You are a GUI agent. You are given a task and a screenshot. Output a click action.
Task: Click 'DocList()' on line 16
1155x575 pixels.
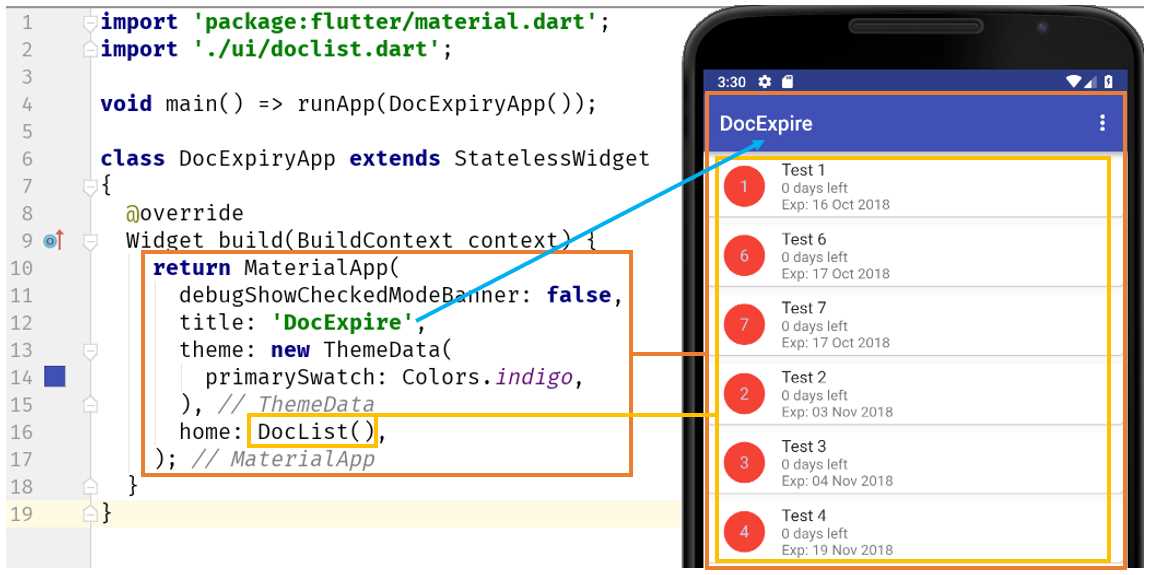316,431
